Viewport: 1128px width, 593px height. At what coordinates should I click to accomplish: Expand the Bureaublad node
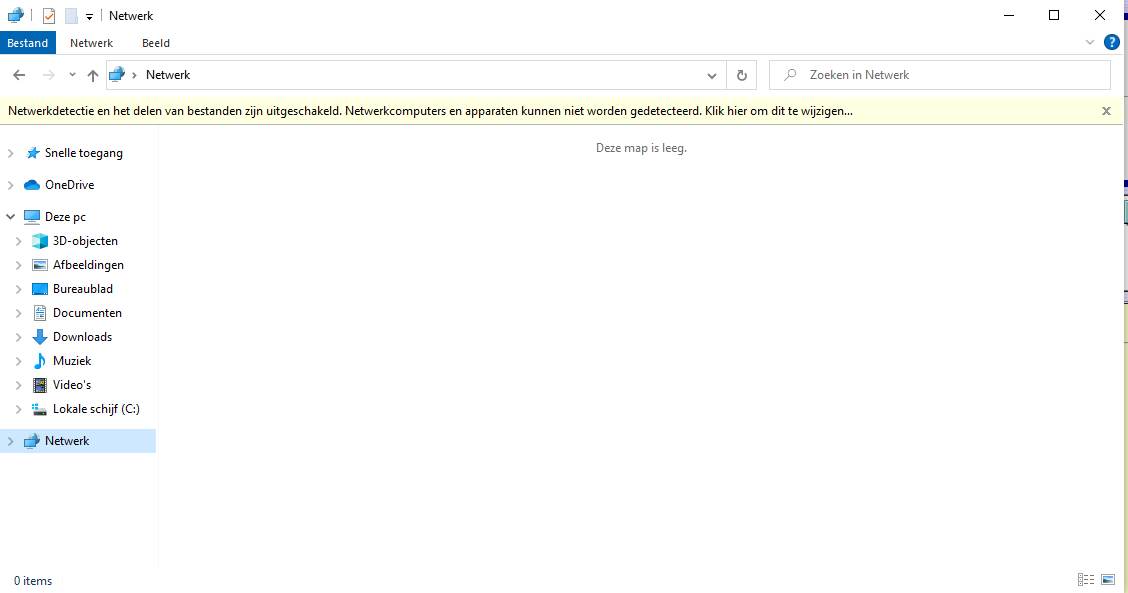click(19, 289)
